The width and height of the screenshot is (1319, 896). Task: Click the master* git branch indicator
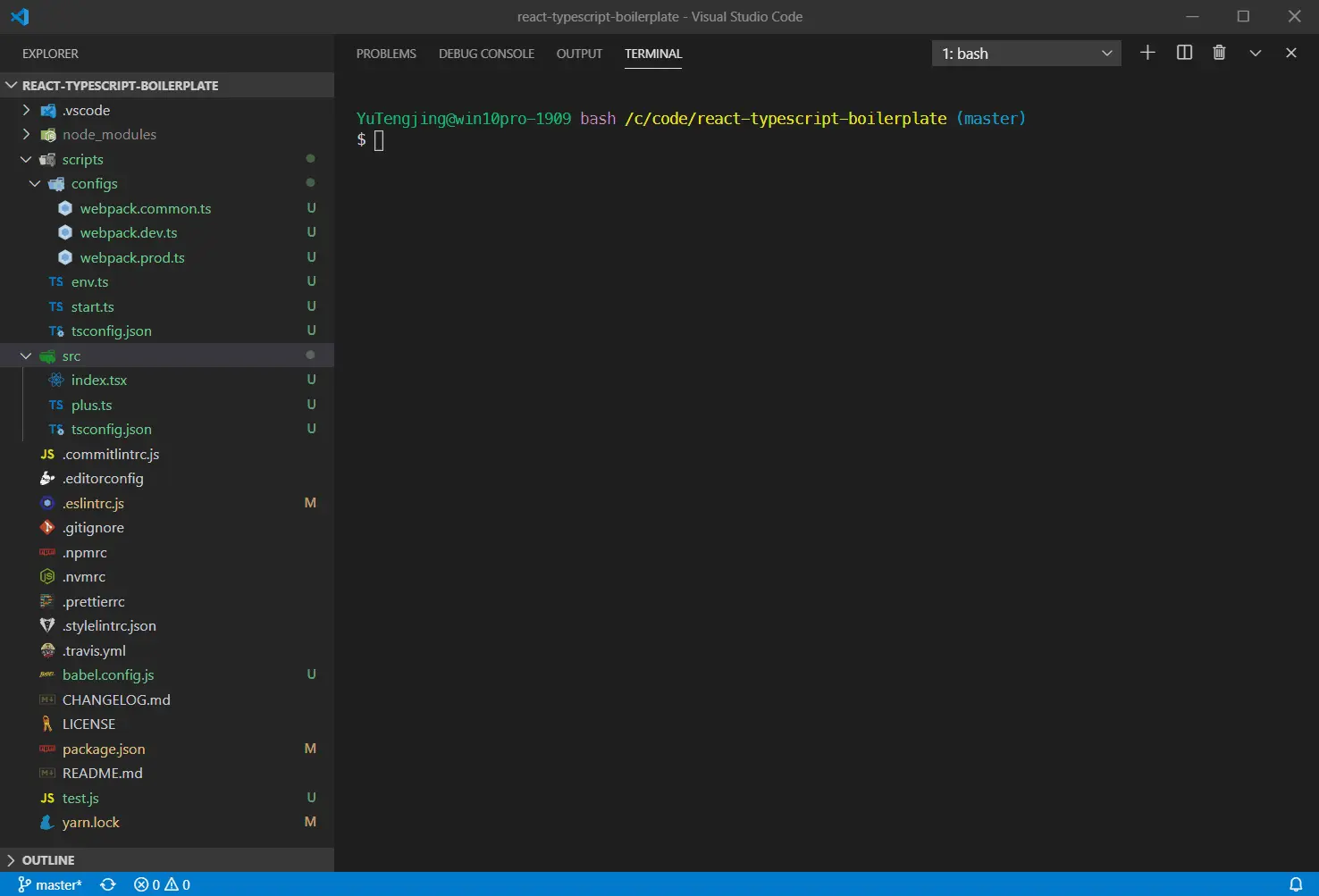click(x=50, y=884)
